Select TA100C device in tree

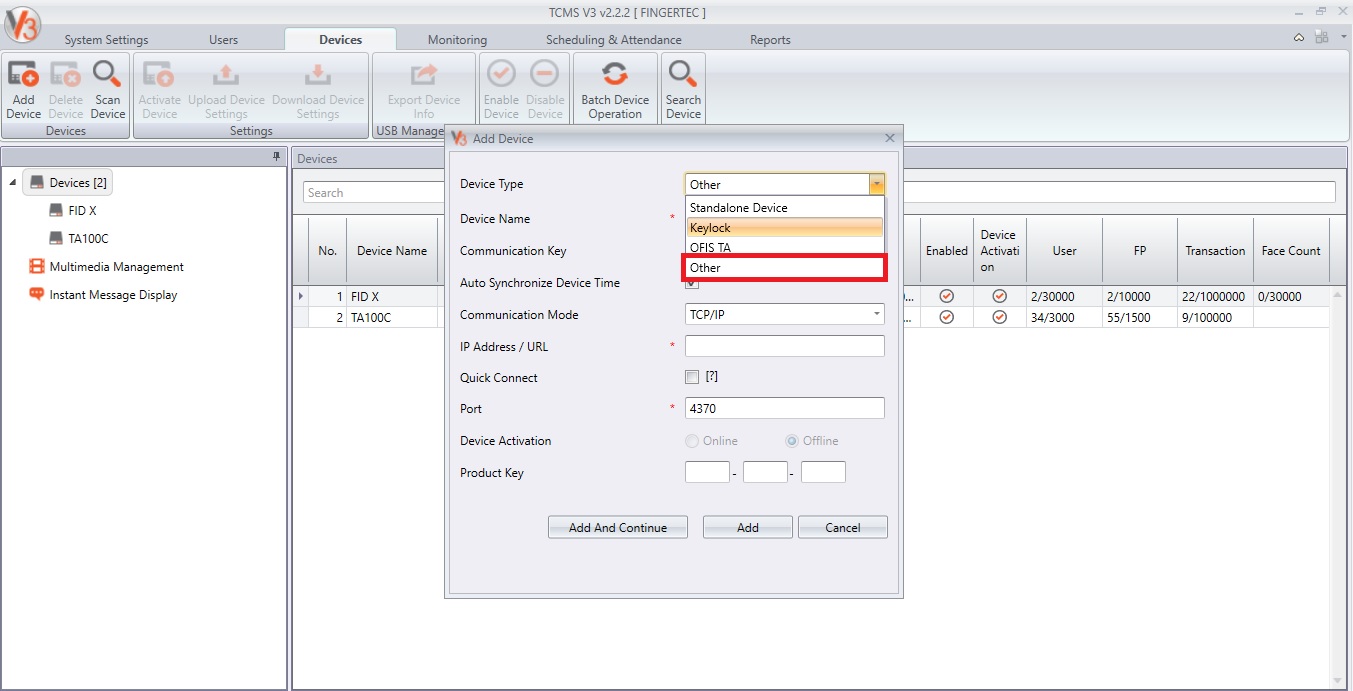pos(78,239)
